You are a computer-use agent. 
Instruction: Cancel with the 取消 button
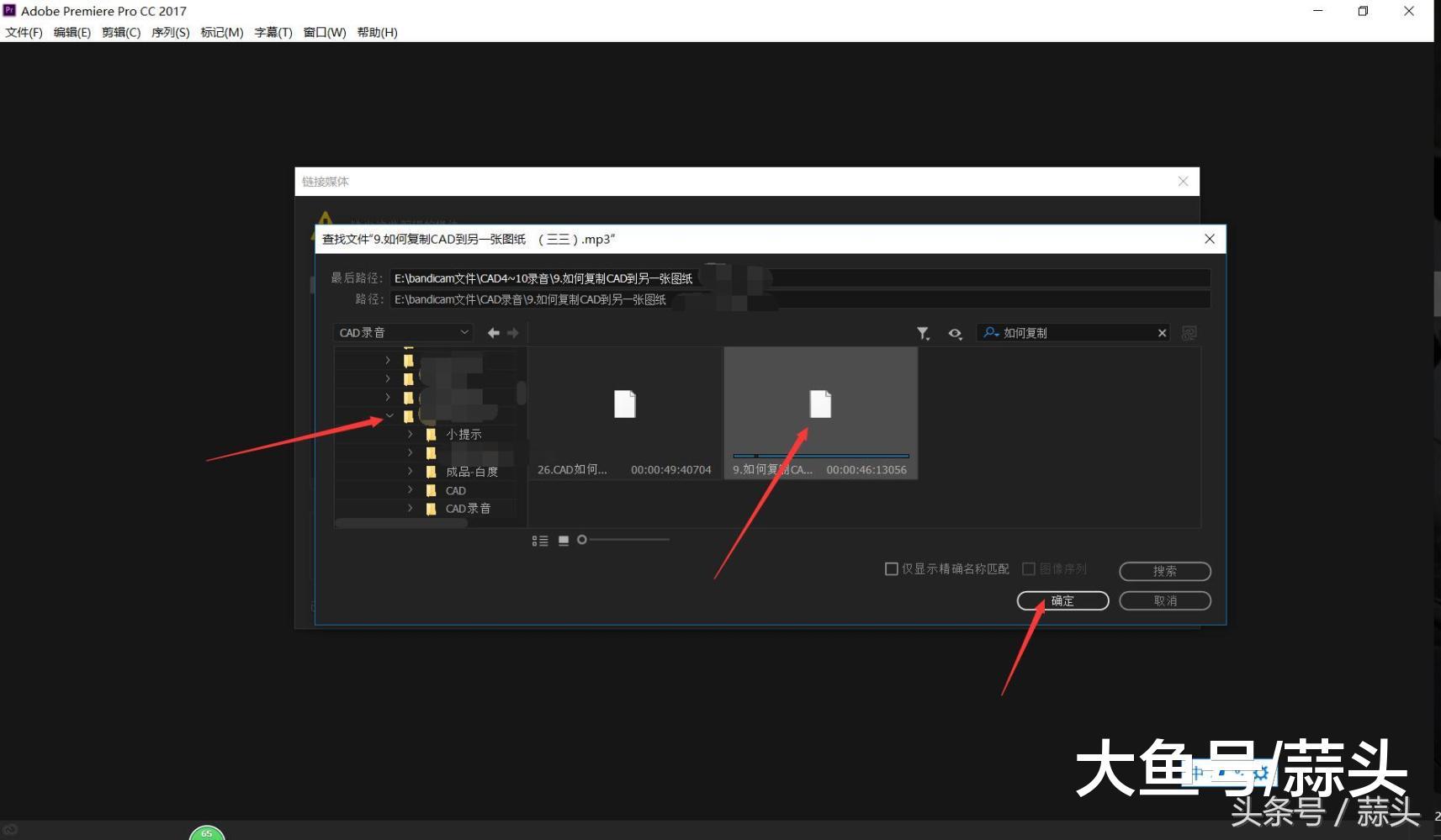(x=1165, y=601)
